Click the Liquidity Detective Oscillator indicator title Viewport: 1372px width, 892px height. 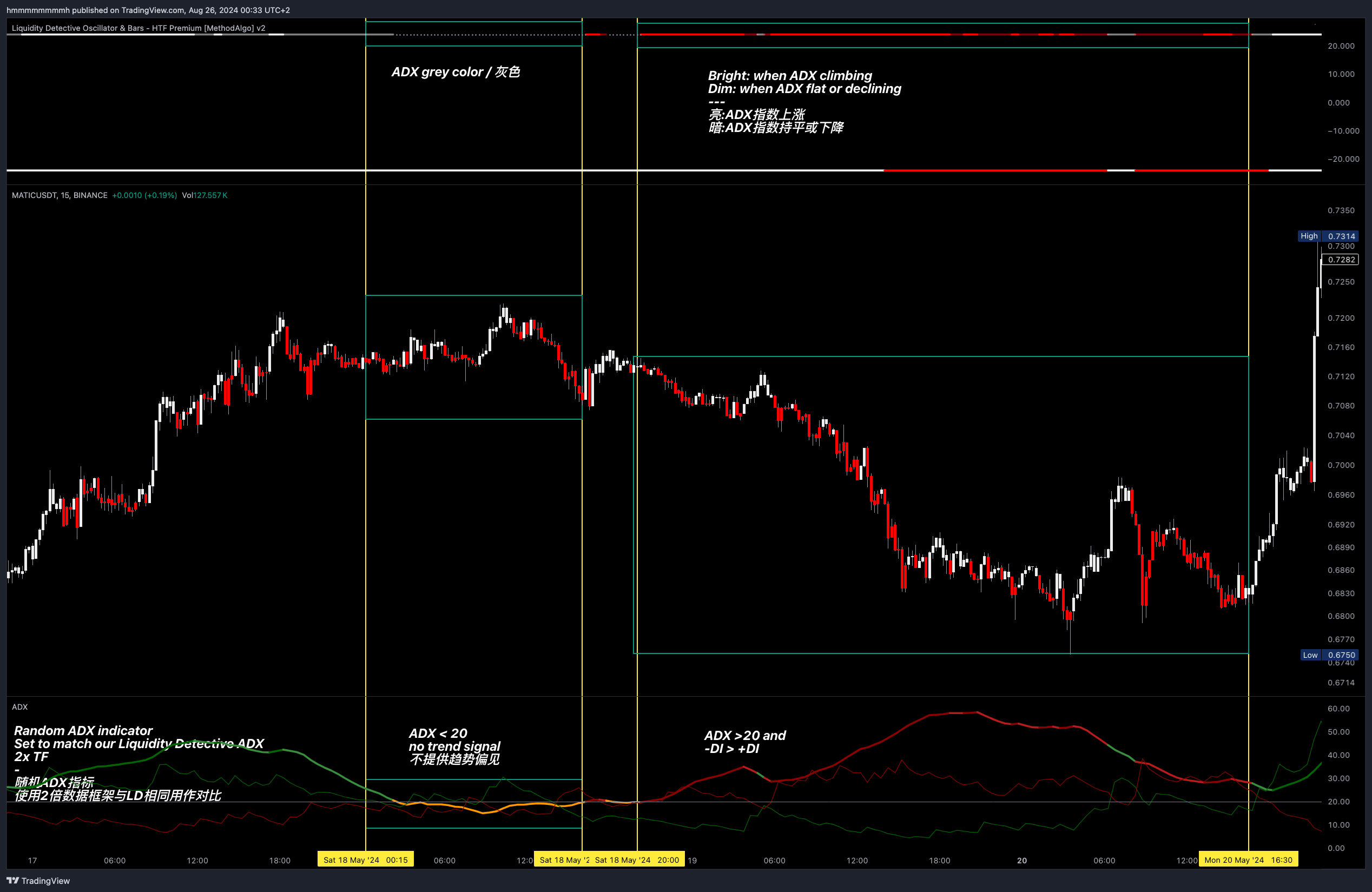click(x=138, y=28)
